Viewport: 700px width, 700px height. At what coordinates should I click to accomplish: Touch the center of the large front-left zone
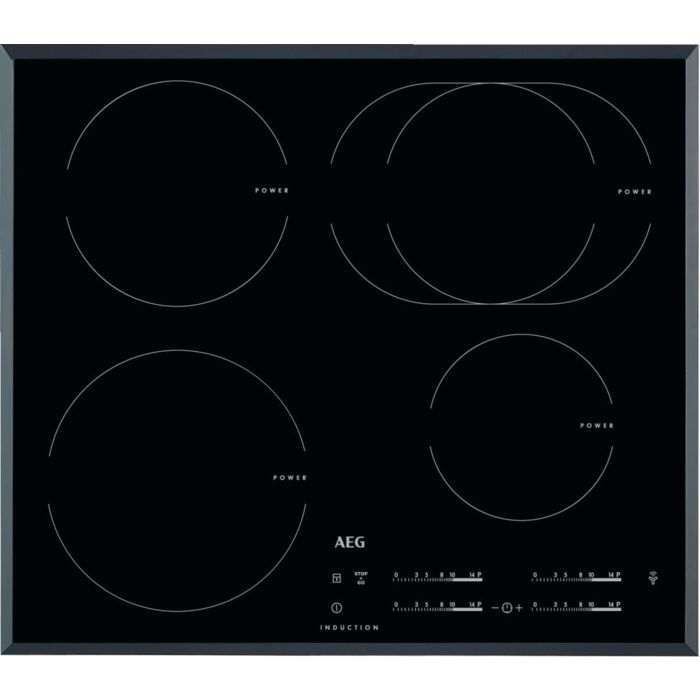pyautogui.click(x=177, y=481)
